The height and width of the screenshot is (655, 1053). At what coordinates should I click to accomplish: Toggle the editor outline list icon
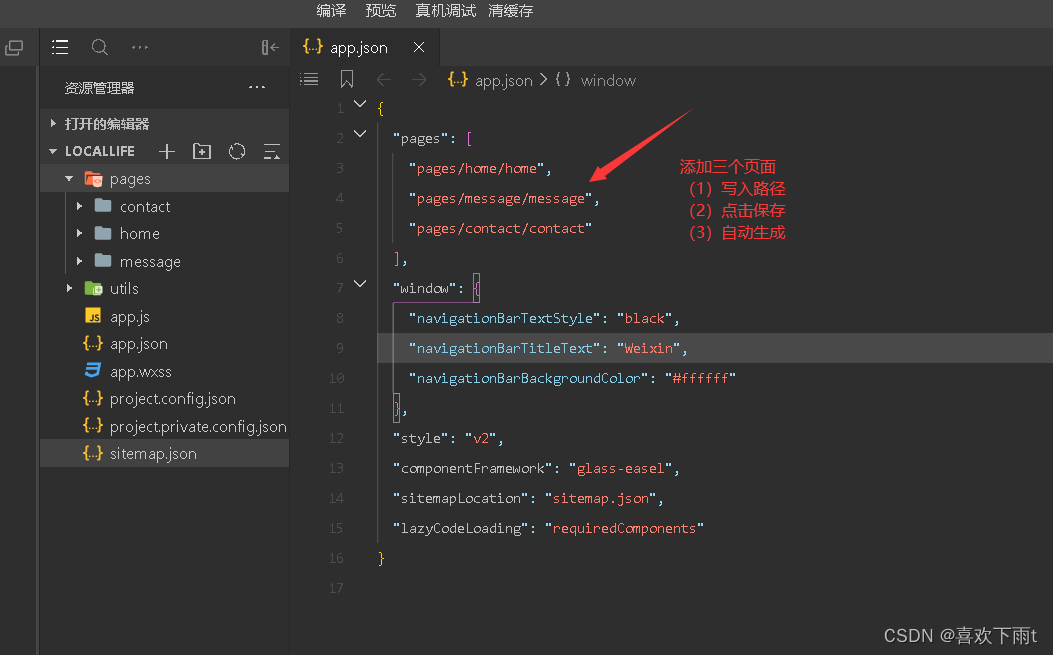click(x=309, y=80)
